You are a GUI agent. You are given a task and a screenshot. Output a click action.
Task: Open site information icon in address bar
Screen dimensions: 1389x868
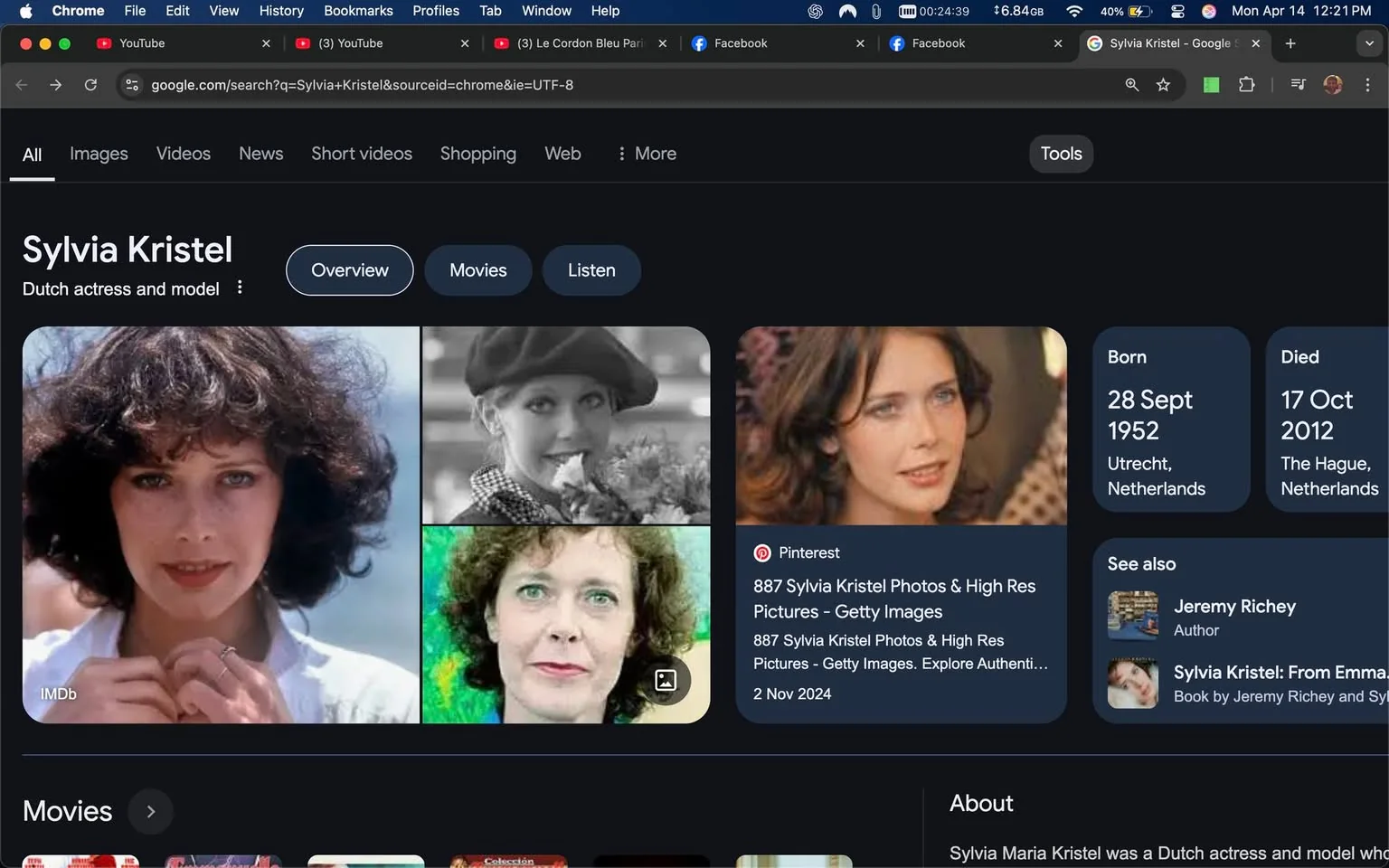pos(132,85)
